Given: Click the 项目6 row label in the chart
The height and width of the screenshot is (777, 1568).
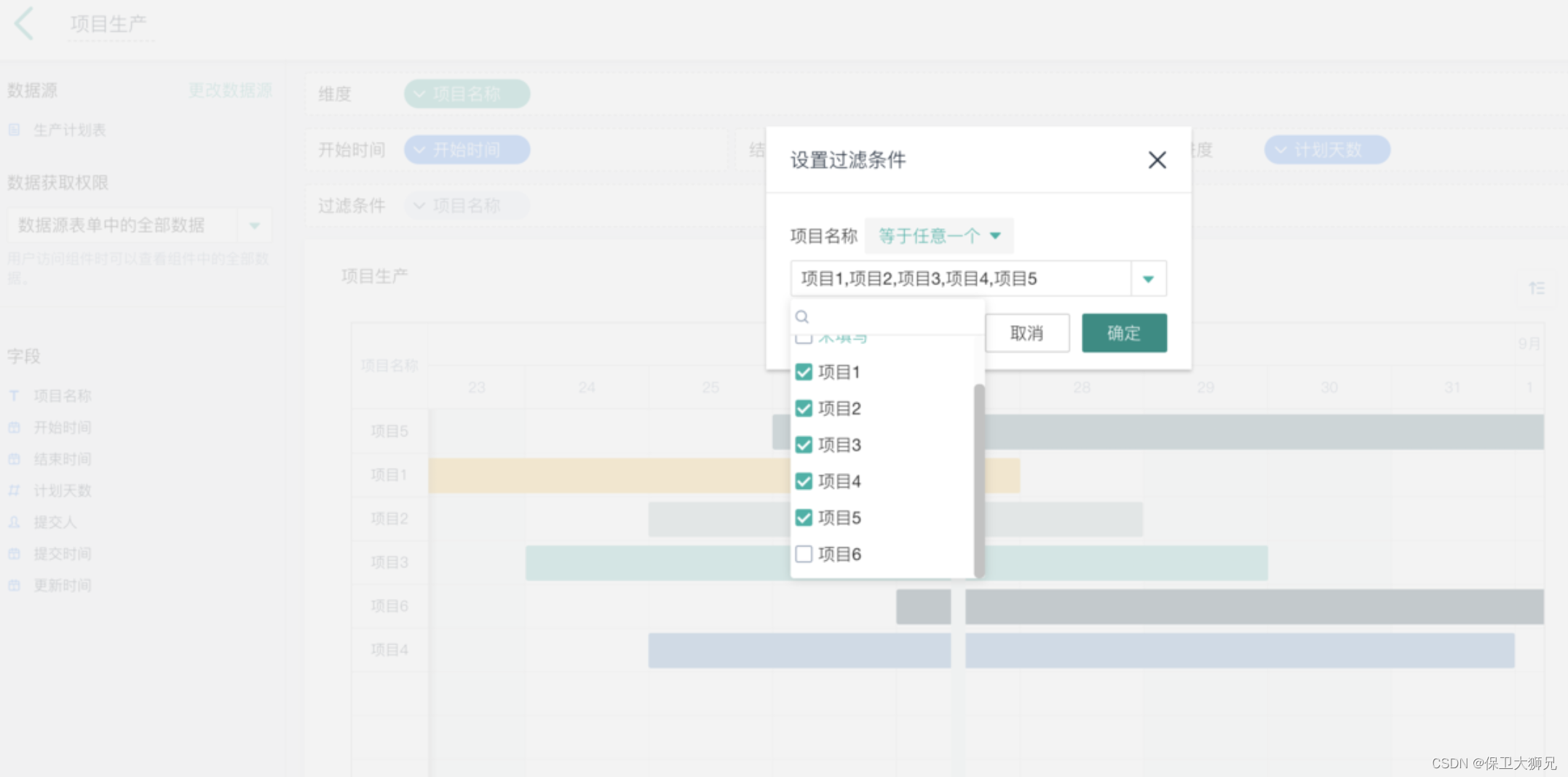Looking at the screenshot, I should pos(389,606).
